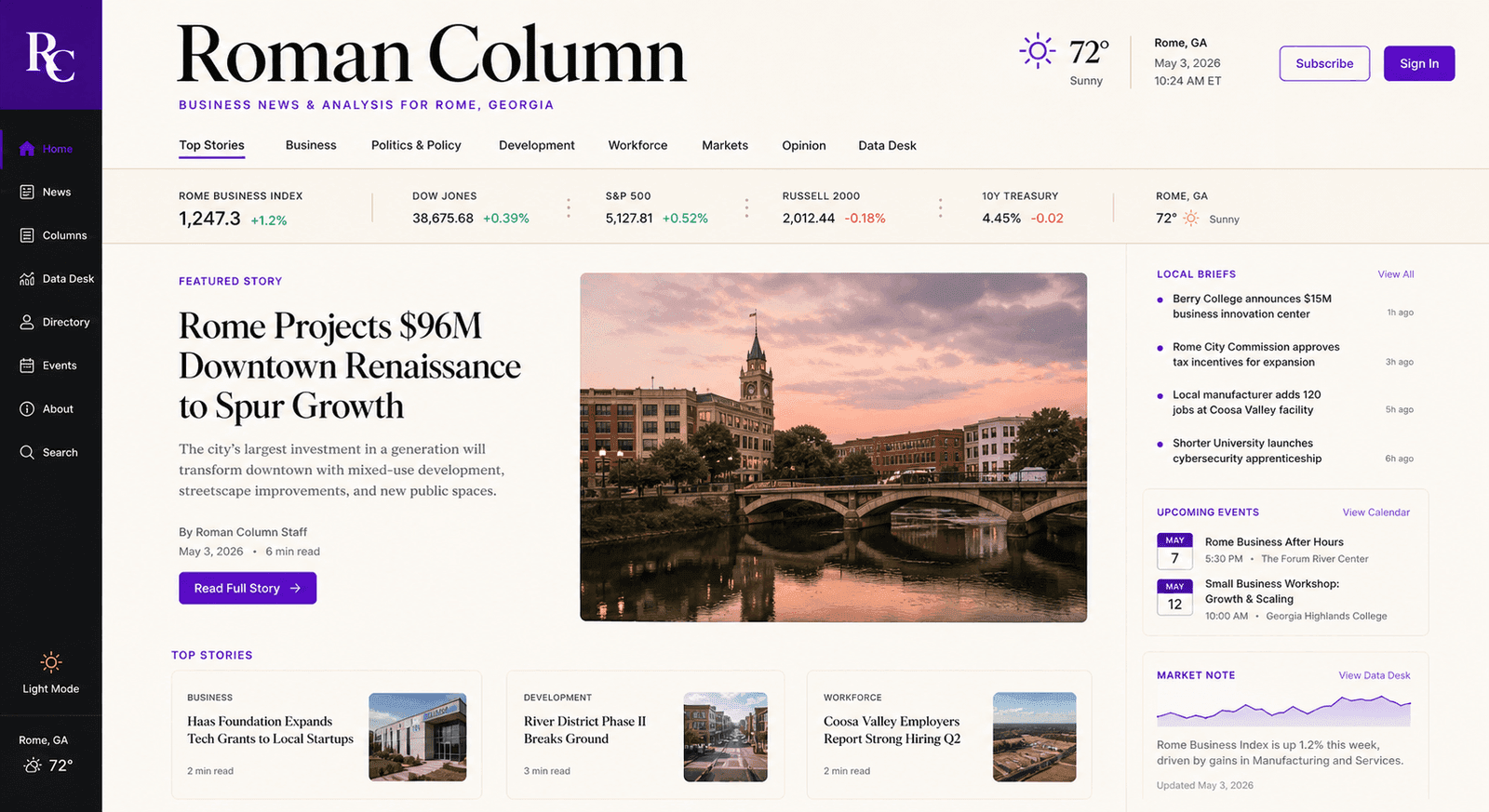The height and width of the screenshot is (812, 1489).
Task: Click the Subscribe button
Action: coord(1324,63)
